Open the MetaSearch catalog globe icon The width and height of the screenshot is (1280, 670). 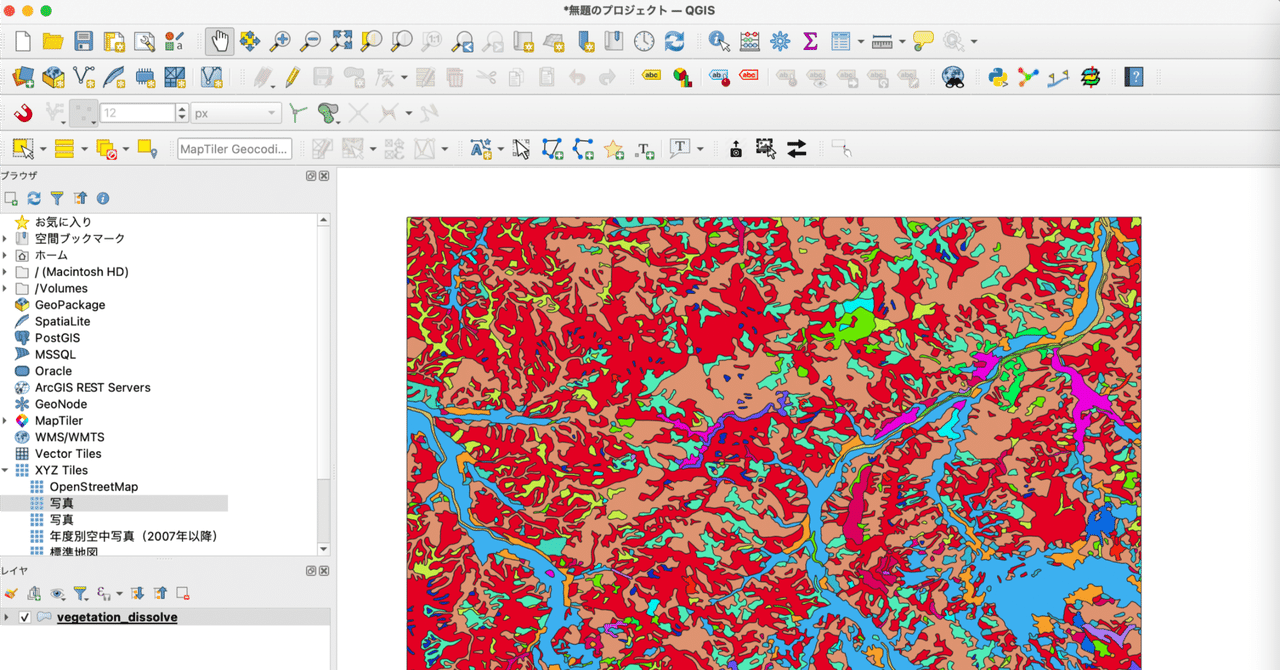[952, 76]
